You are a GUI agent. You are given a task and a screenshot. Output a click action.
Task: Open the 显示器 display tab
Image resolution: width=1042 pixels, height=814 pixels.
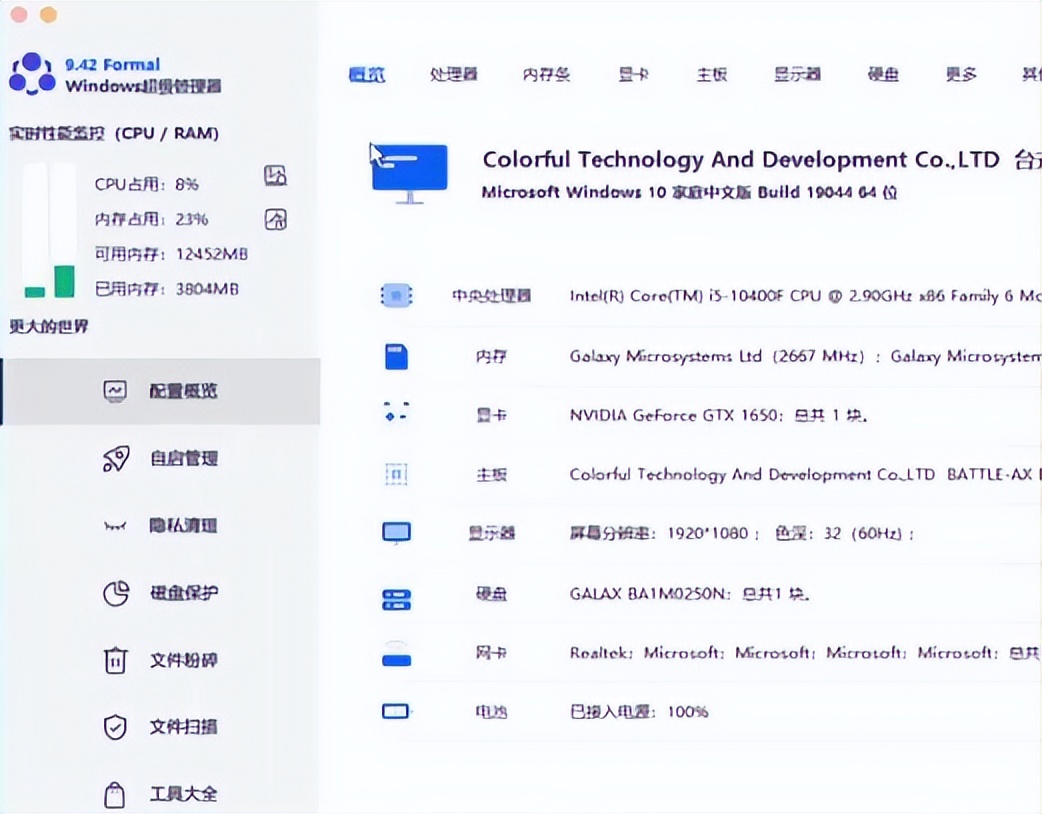(797, 74)
